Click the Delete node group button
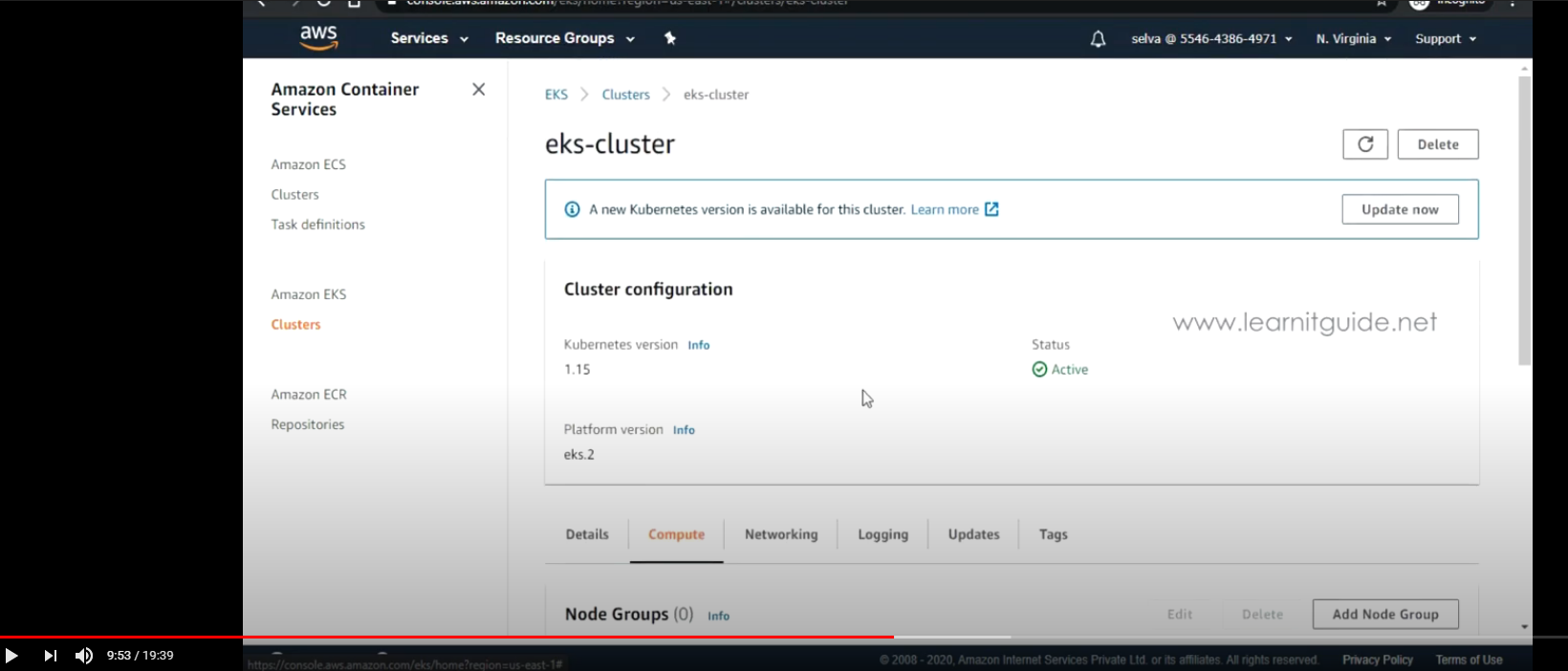The image size is (1568, 671). 1262,615
